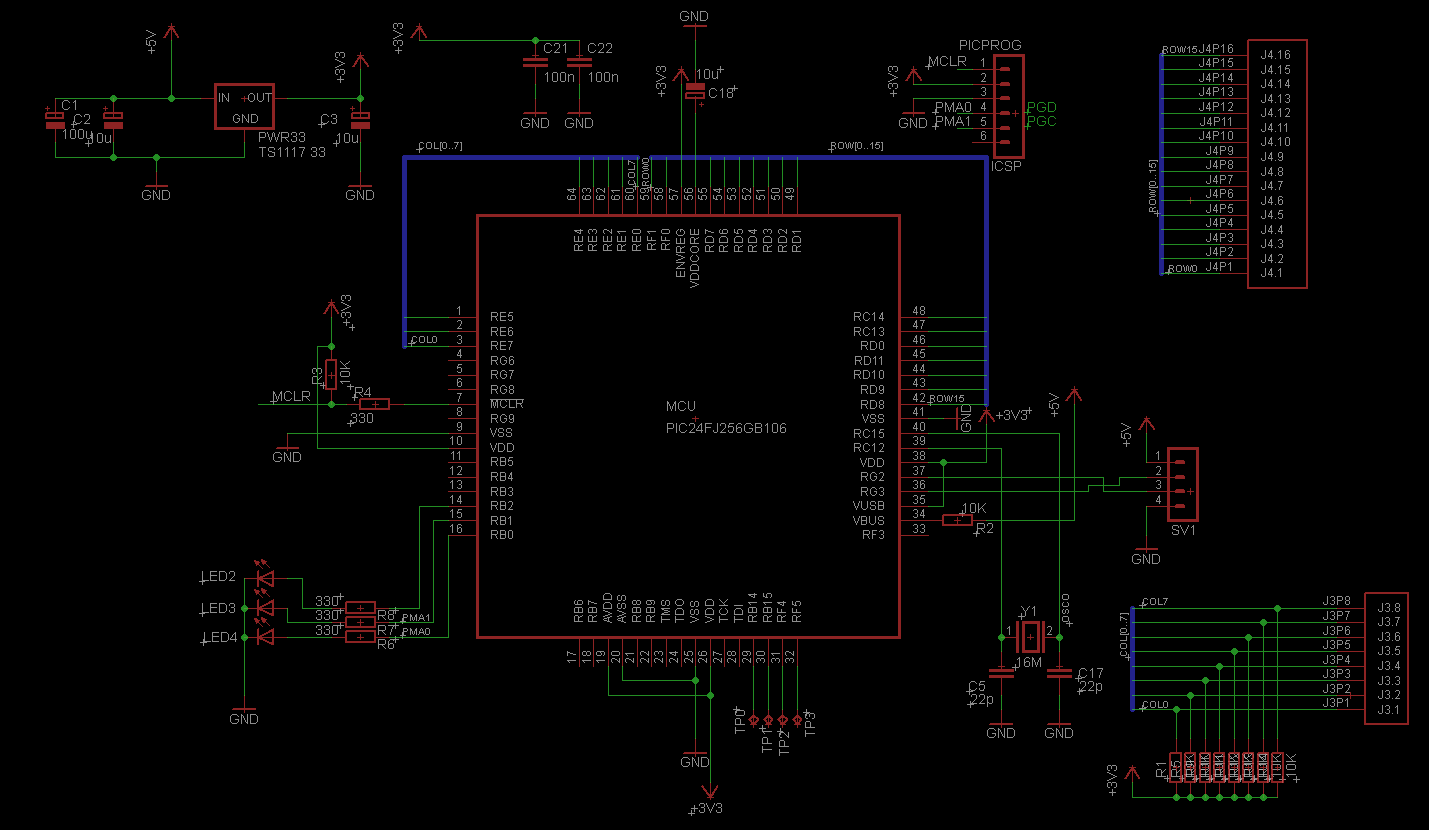The width and height of the screenshot is (1429, 830).
Task: Click the R2 10K resistor
Action: [958, 520]
